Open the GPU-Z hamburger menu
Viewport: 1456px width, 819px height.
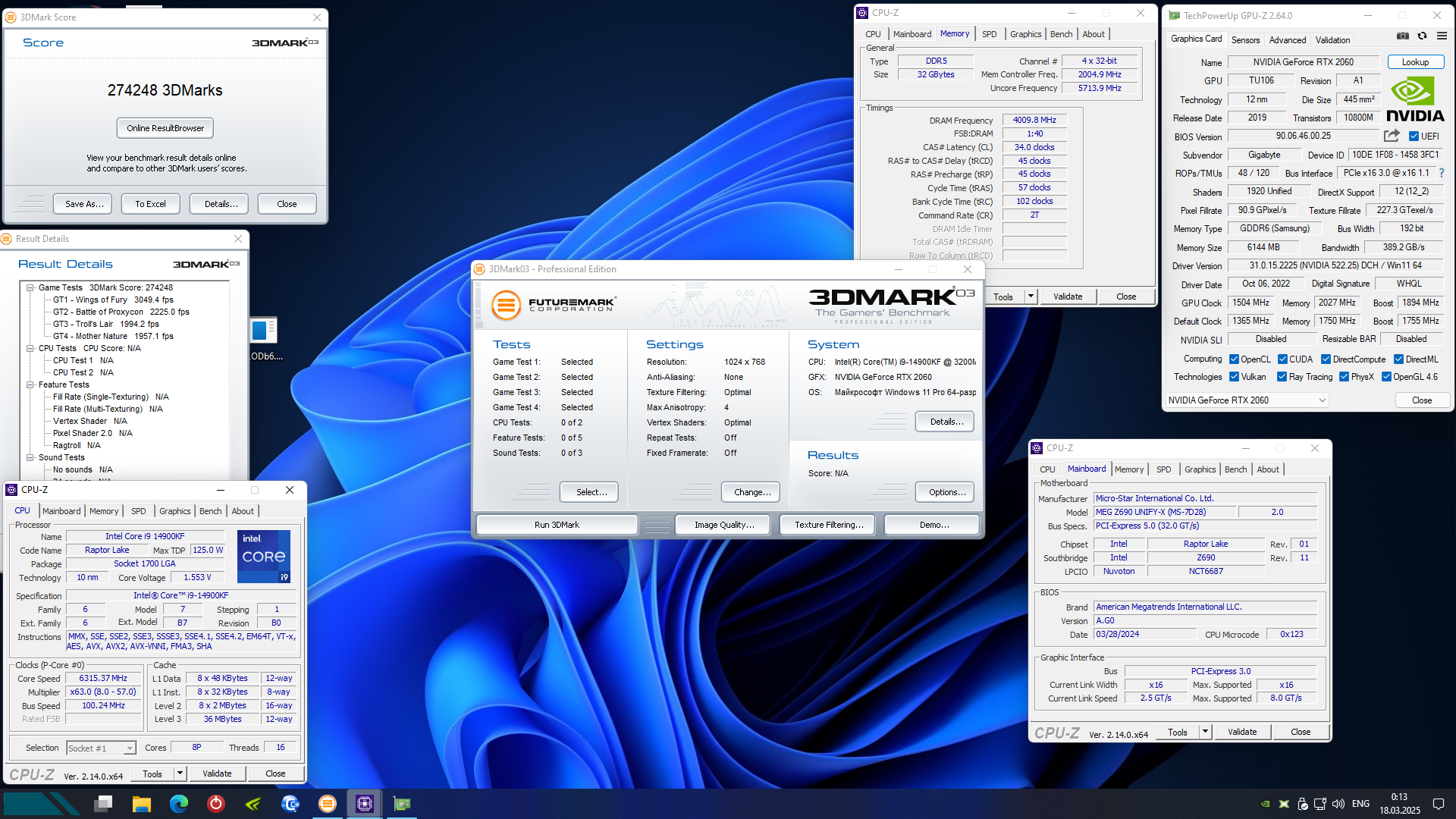(1442, 36)
